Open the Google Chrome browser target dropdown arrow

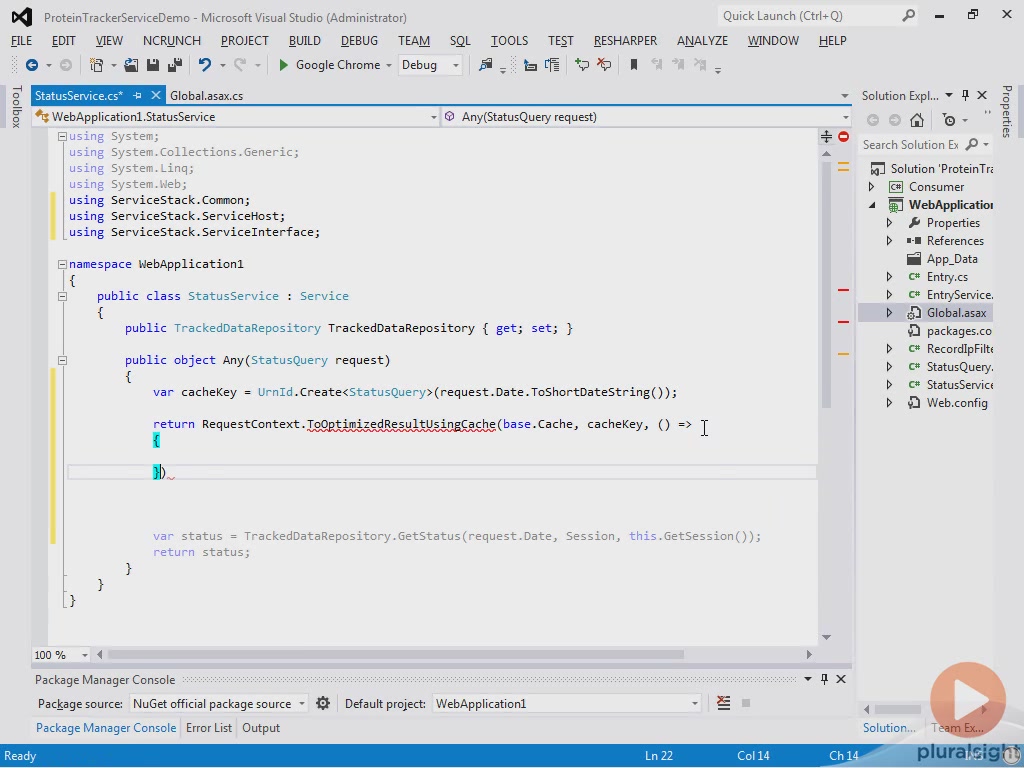click(389, 65)
